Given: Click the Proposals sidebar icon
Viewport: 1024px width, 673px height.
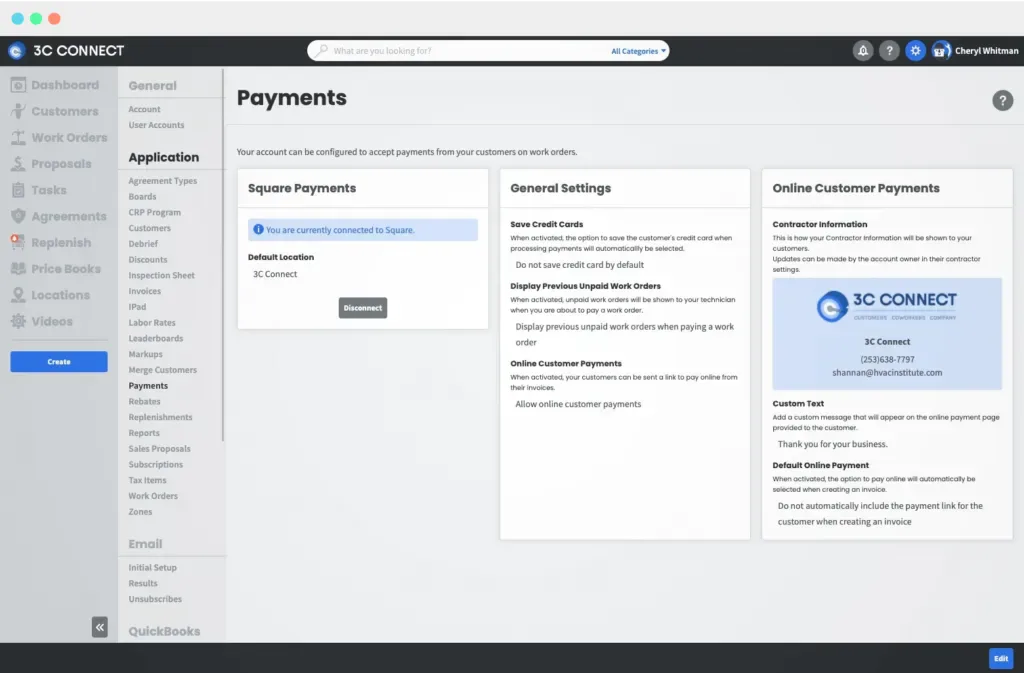Looking at the screenshot, I should pyautogui.click(x=18, y=164).
